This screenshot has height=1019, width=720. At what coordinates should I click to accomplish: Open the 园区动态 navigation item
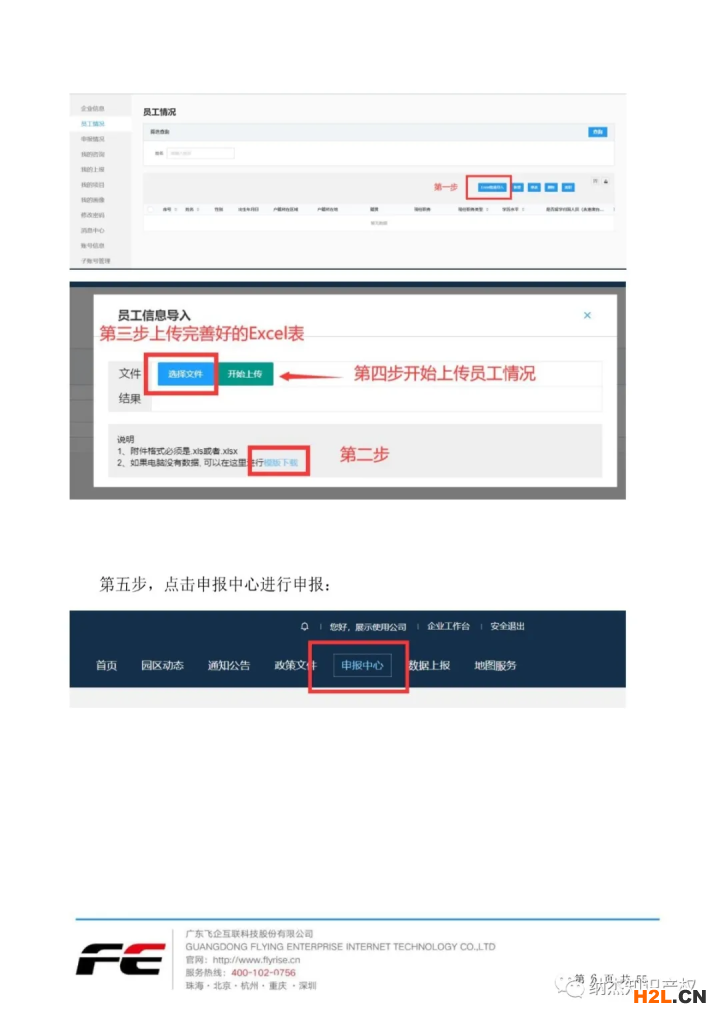(x=162, y=665)
